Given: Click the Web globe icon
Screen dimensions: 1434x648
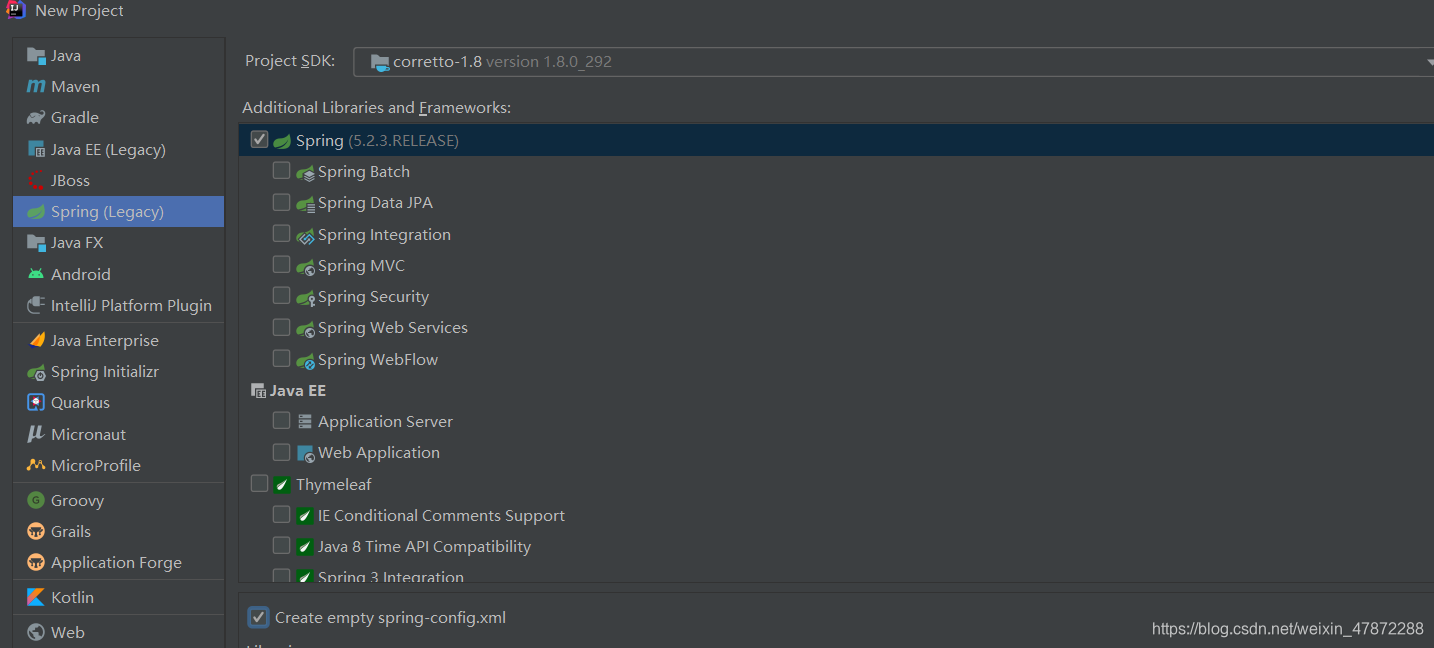Looking at the screenshot, I should click(36, 632).
